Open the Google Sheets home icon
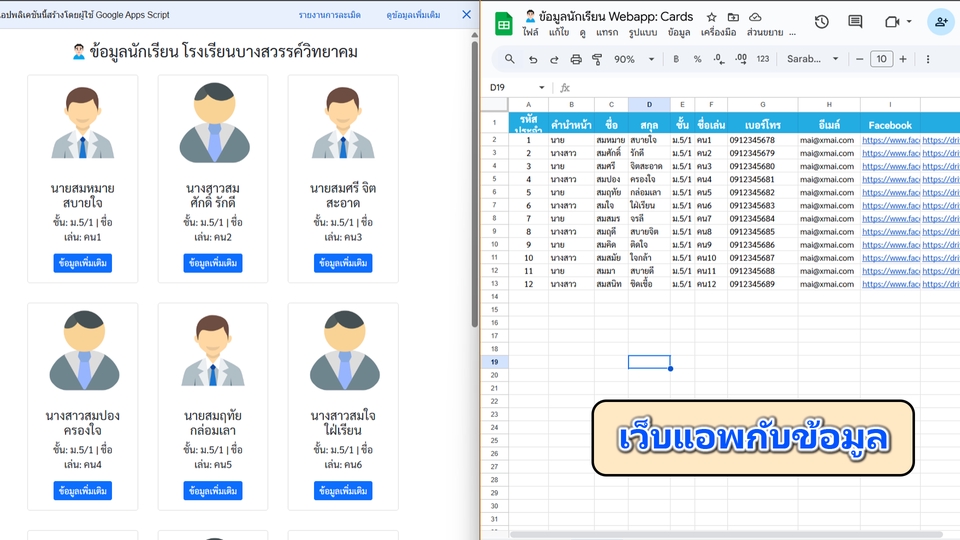 tap(503, 24)
